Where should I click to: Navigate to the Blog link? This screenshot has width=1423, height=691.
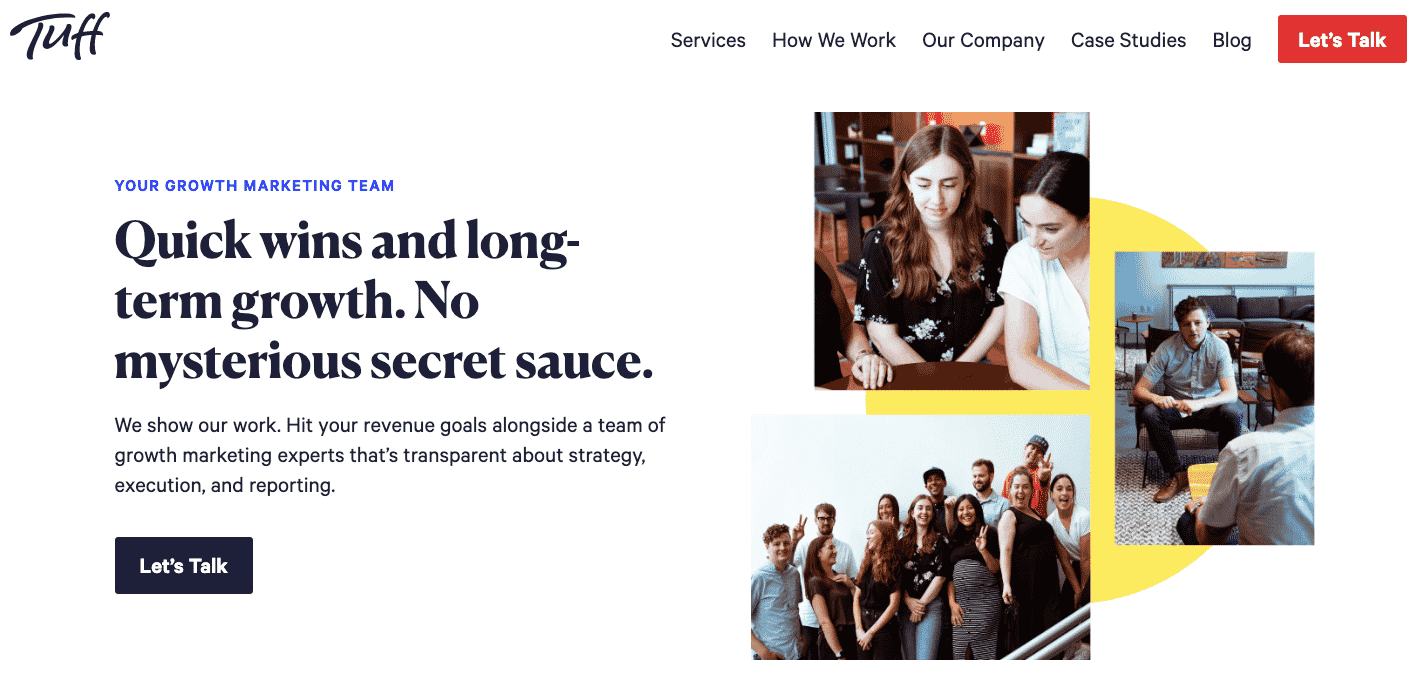pyautogui.click(x=1232, y=40)
